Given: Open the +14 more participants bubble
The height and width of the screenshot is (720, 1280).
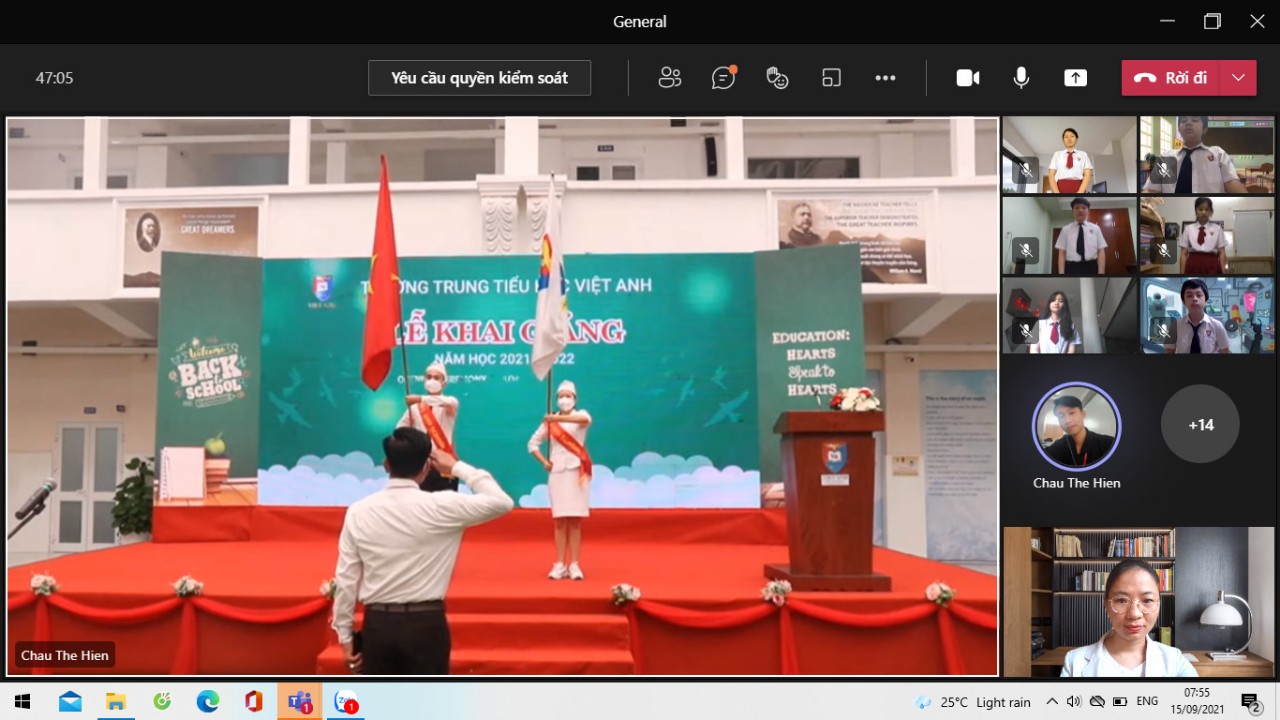Looking at the screenshot, I should pos(1200,425).
